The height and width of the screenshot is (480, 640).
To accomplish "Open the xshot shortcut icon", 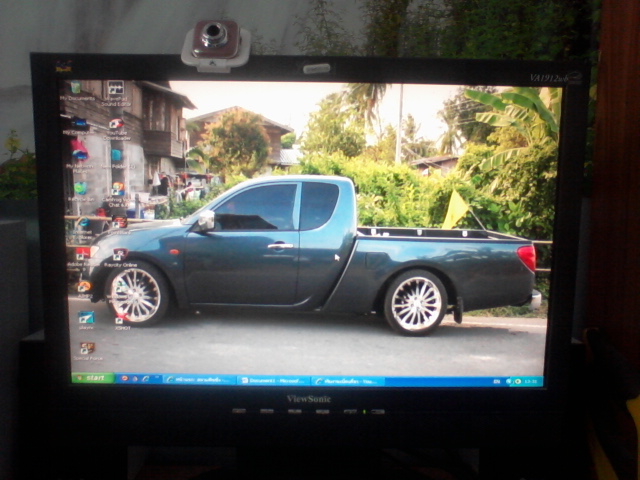I will click(122, 321).
